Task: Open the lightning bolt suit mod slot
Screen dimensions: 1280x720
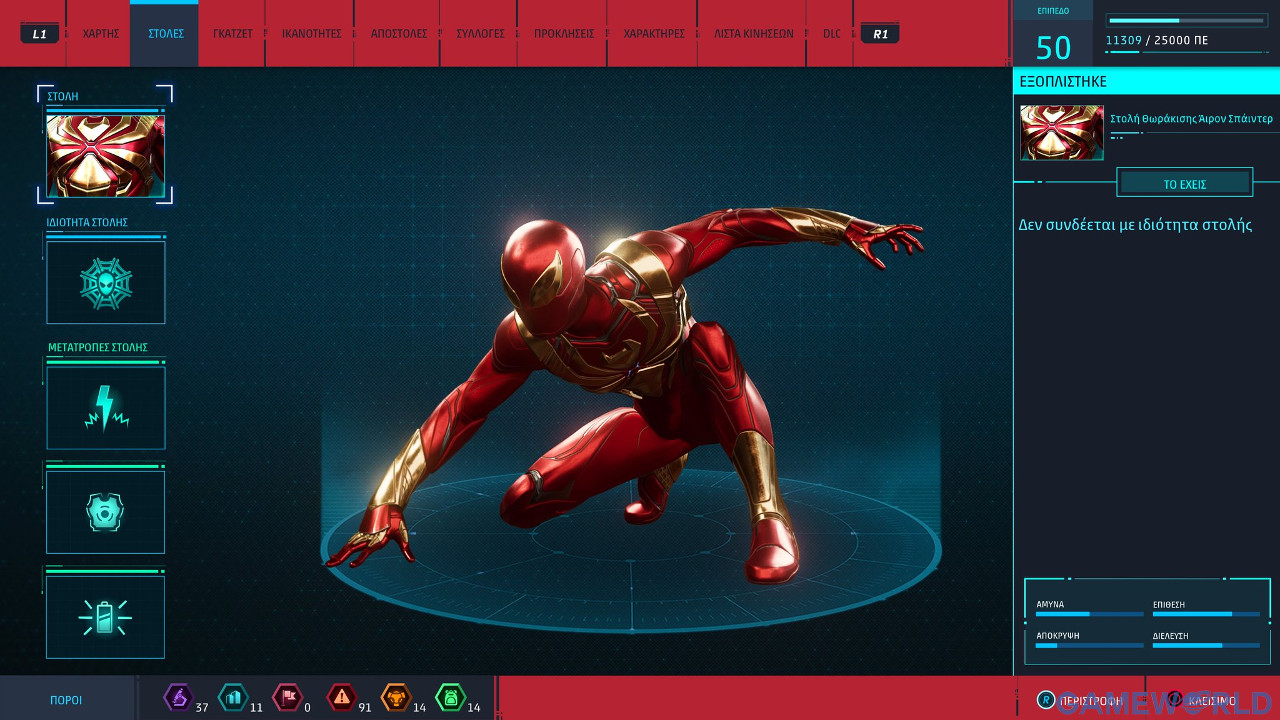Action: coord(105,408)
